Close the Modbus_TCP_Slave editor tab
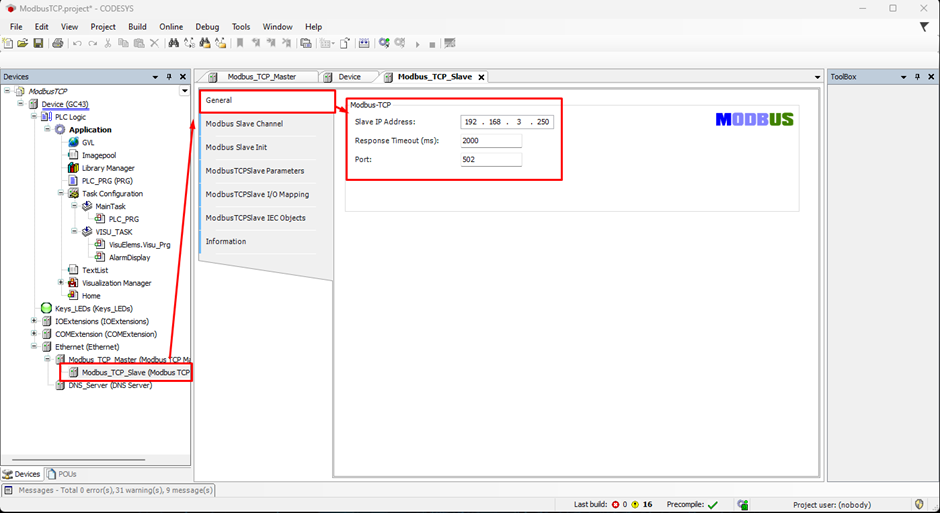Viewport: 940px width, 513px height. (x=481, y=77)
